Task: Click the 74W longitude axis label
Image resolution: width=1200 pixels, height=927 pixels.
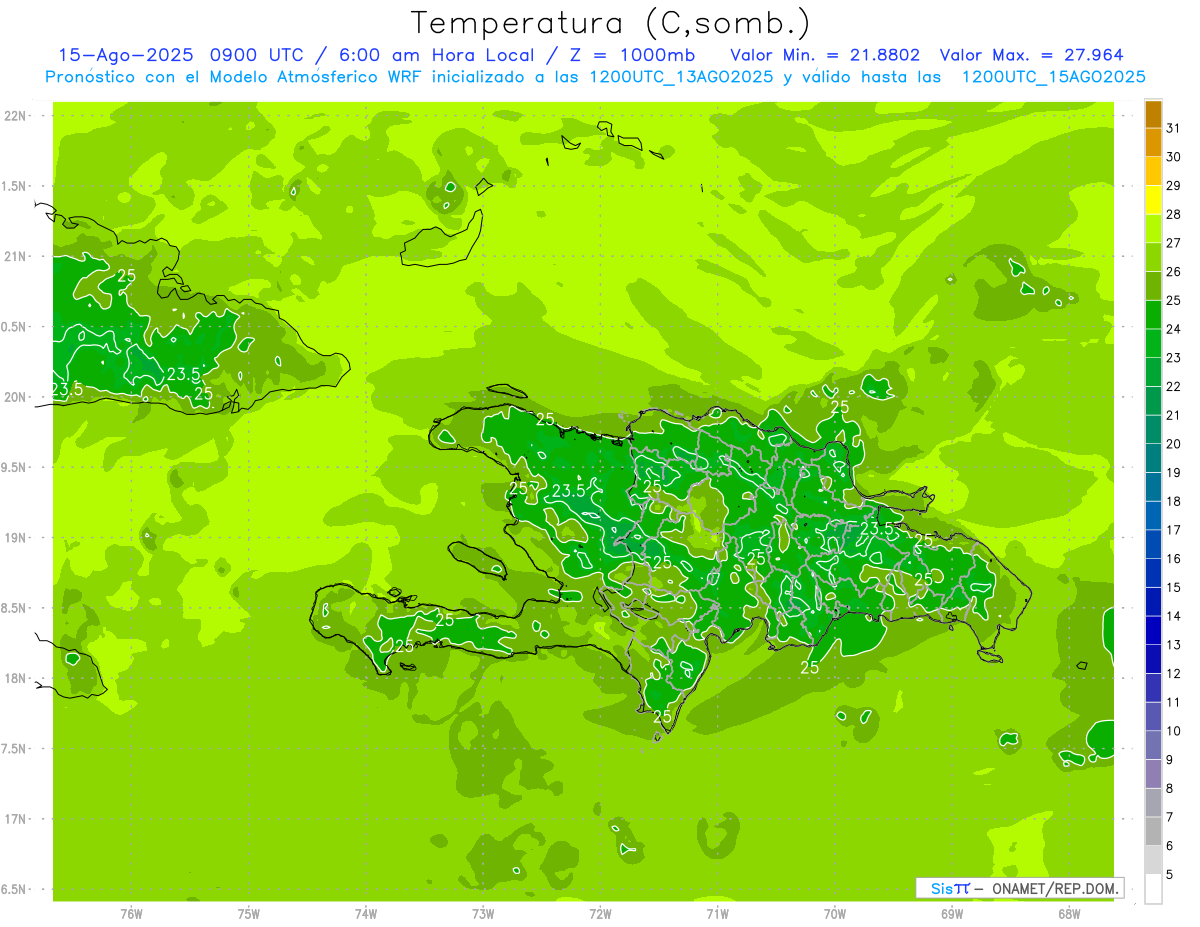Action: pyautogui.click(x=366, y=914)
